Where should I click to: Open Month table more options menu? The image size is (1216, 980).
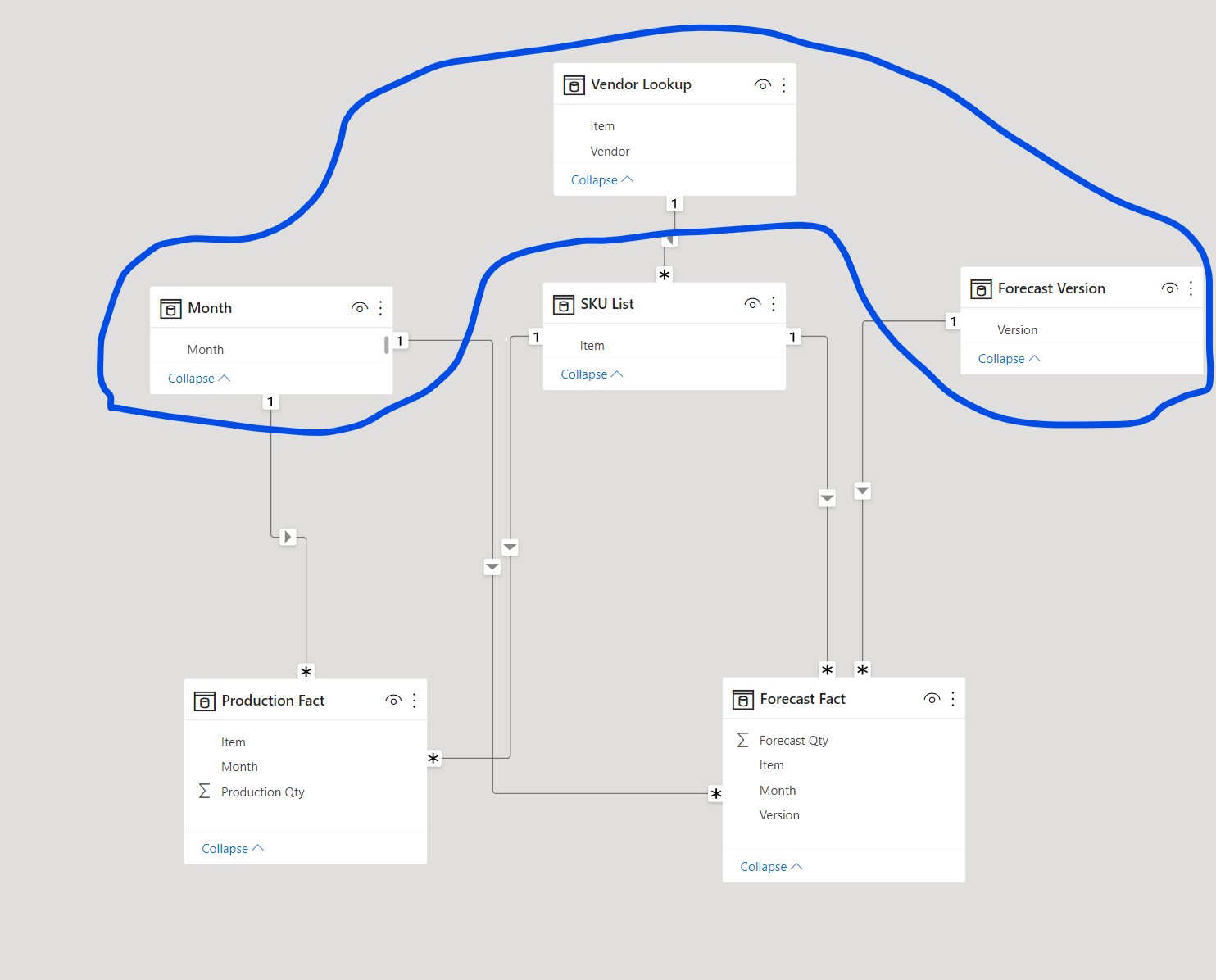click(381, 308)
